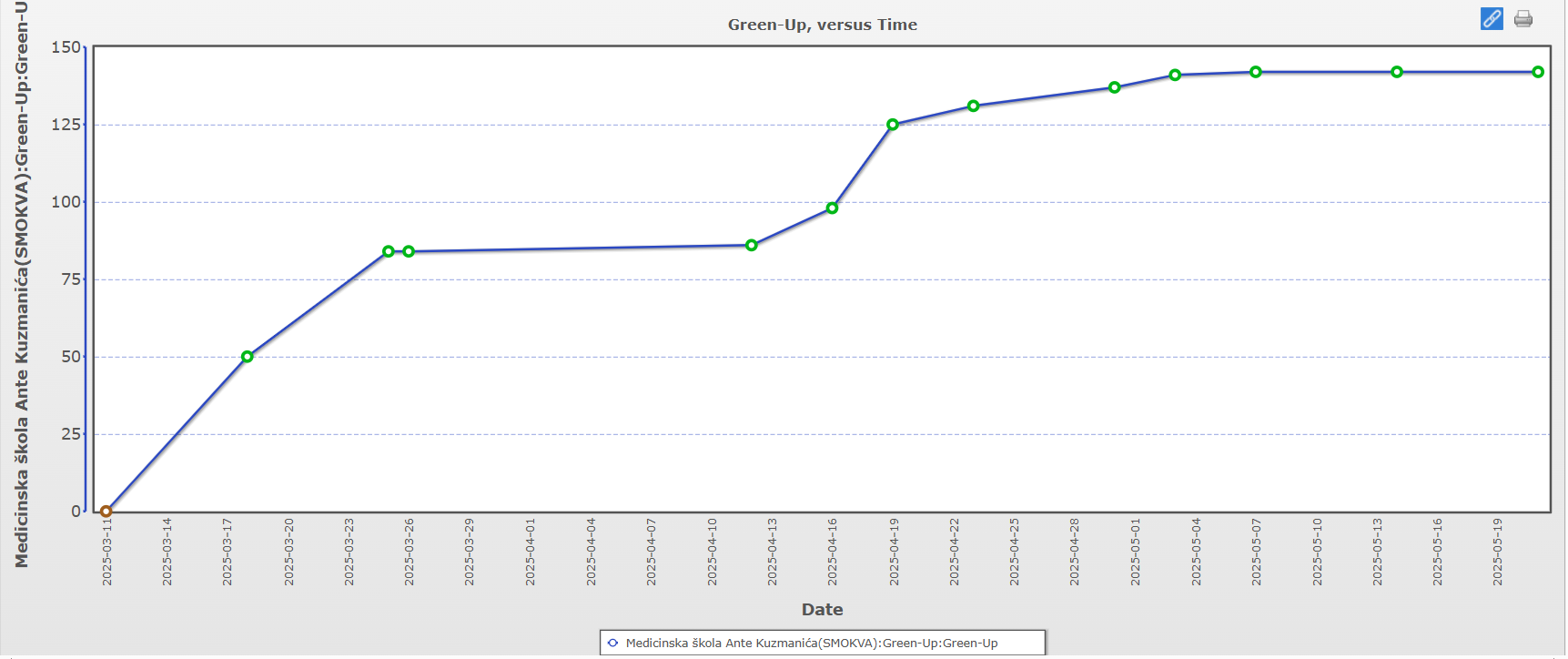Viewport: 1568px width, 659px height.
Task: Click the data point on 2025-04-16
Action: (832, 208)
